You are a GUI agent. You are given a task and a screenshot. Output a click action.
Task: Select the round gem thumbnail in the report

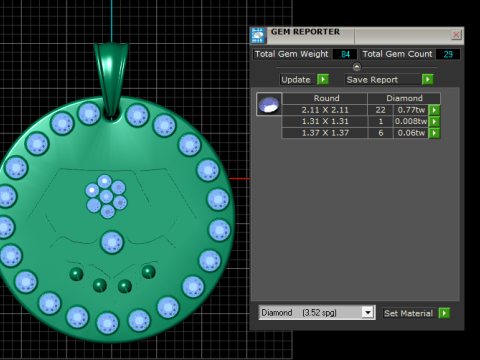click(269, 104)
